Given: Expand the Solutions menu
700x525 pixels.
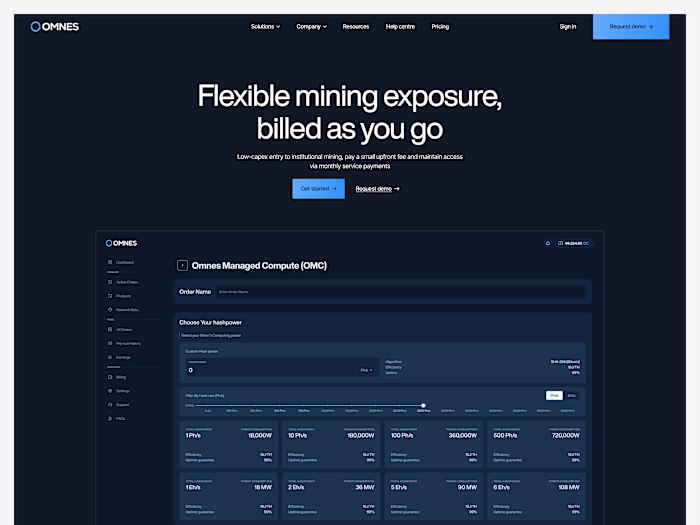Looking at the screenshot, I should pyautogui.click(x=265, y=27).
